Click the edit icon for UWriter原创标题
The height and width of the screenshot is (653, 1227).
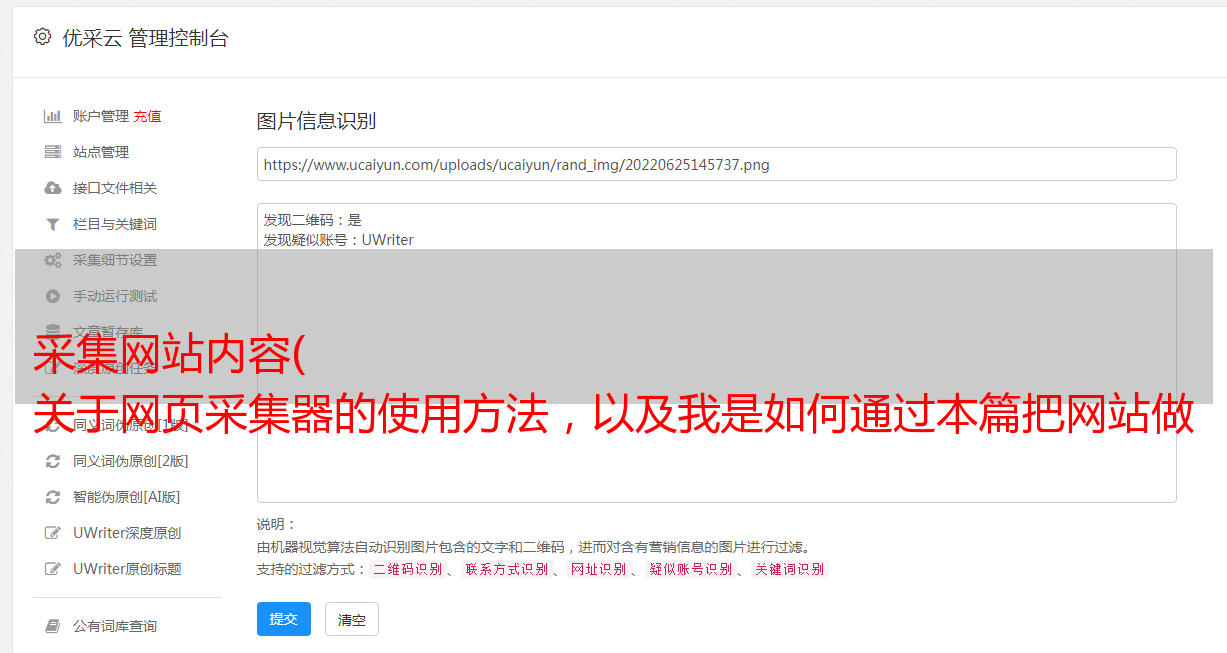(x=53, y=569)
